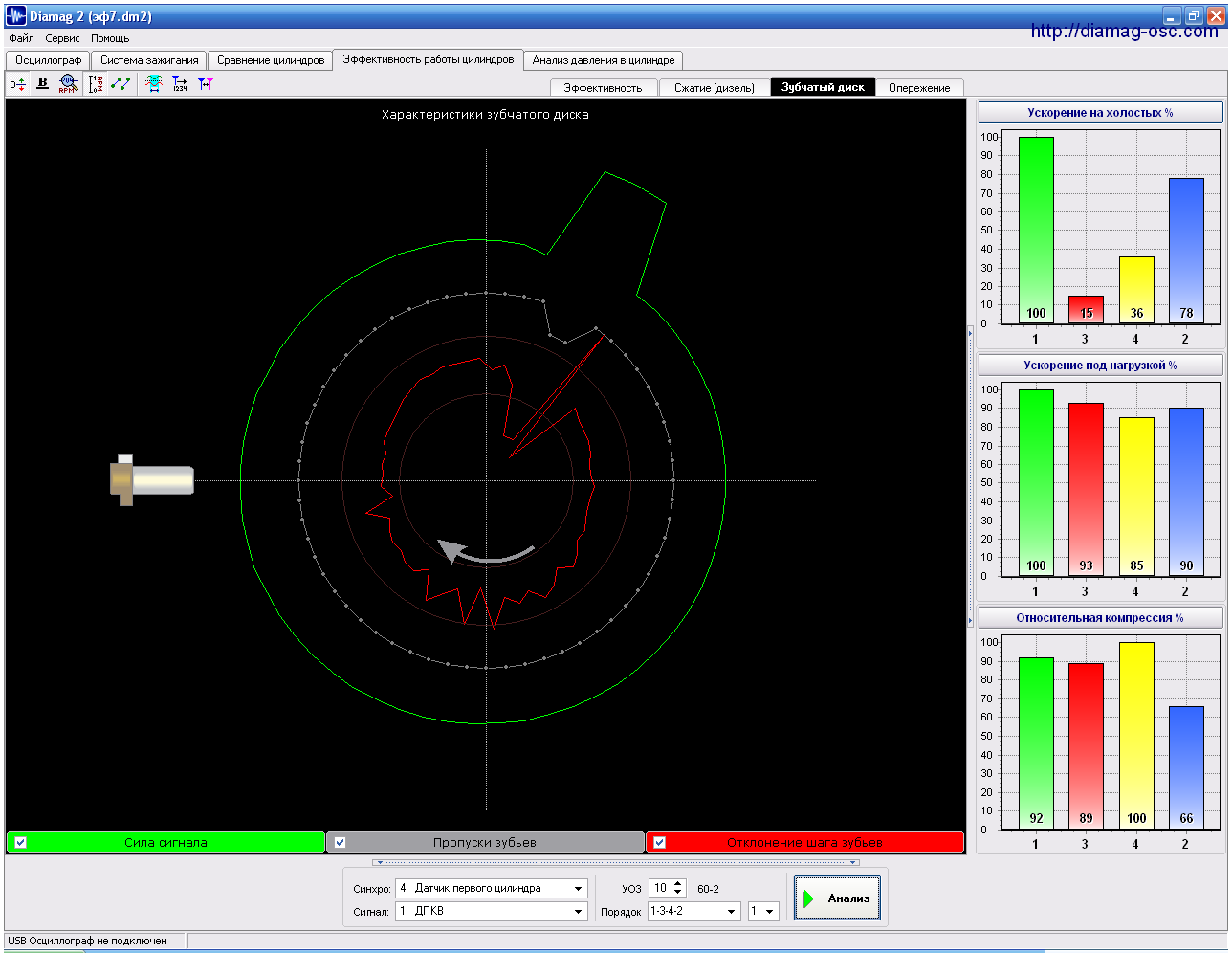Click red bar 89 in relative compression chart
Image resolution: width=1232 pixels, height=953 pixels.
[1086, 746]
